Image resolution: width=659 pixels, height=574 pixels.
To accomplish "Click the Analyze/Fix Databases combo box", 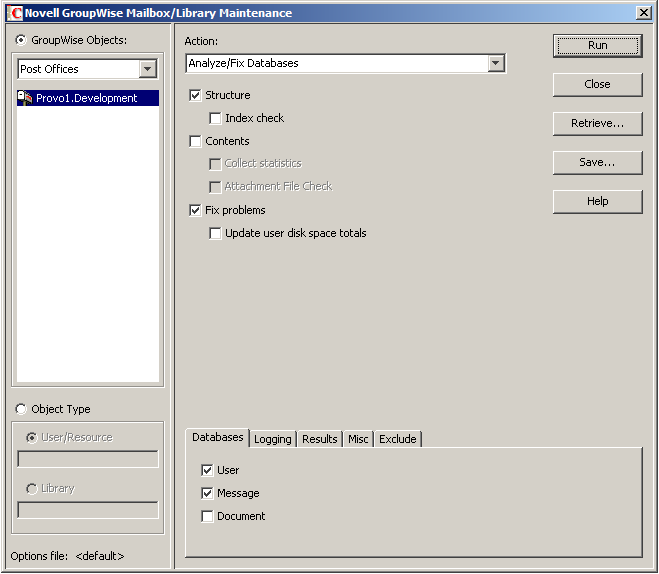I will (x=345, y=63).
